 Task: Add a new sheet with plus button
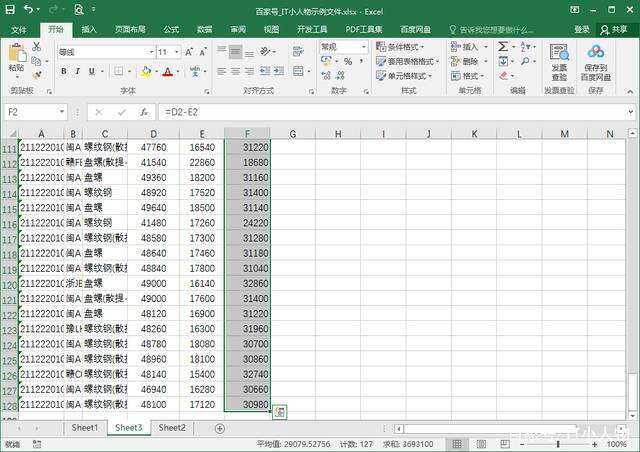point(220,428)
